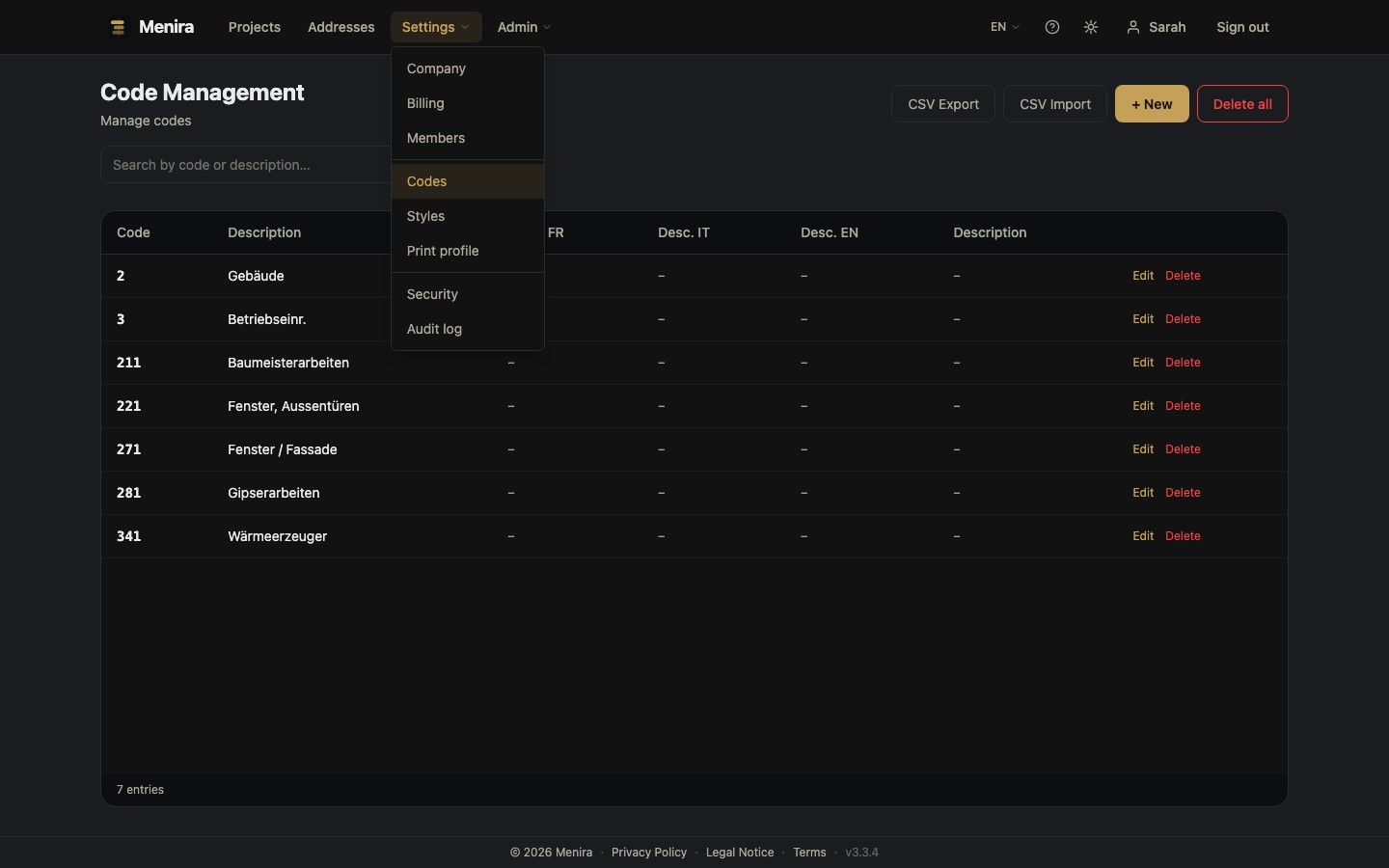The width and height of the screenshot is (1389, 868).
Task: Select Members in Settings menu
Action: click(468, 138)
